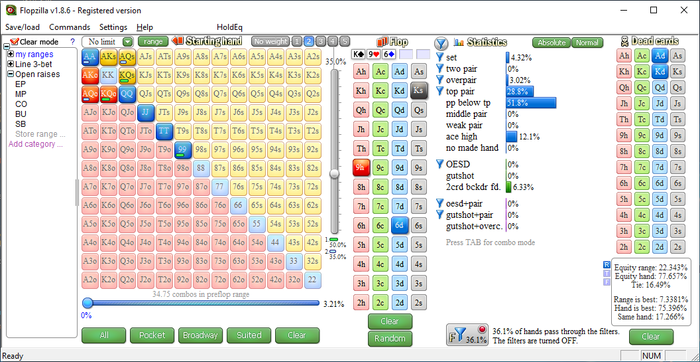Toggle the filter funnel for OESD
Viewport: 700px width, 362px height.
440,164
